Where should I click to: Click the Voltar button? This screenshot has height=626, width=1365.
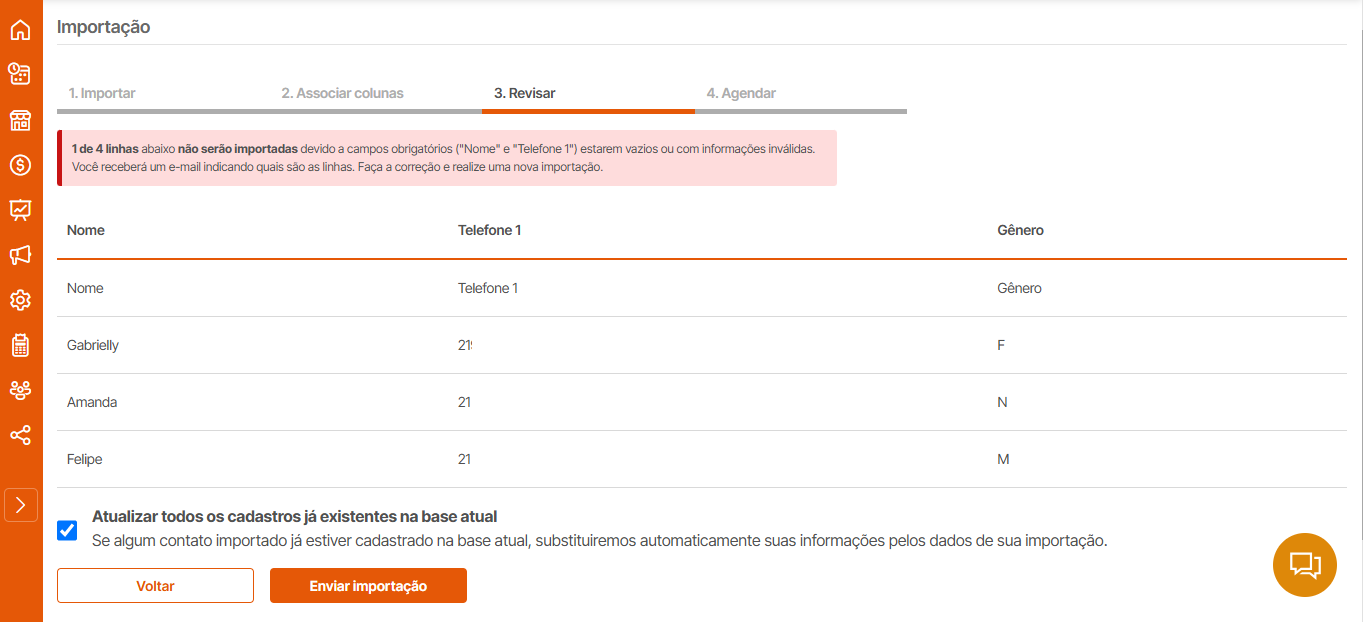tap(155, 586)
